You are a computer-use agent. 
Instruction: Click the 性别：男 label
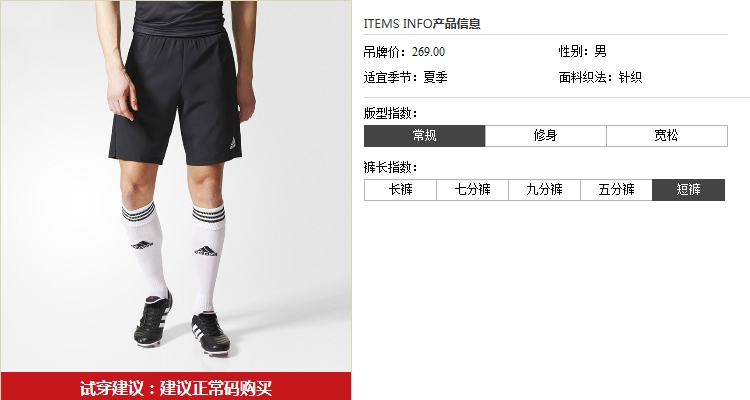point(583,51)
